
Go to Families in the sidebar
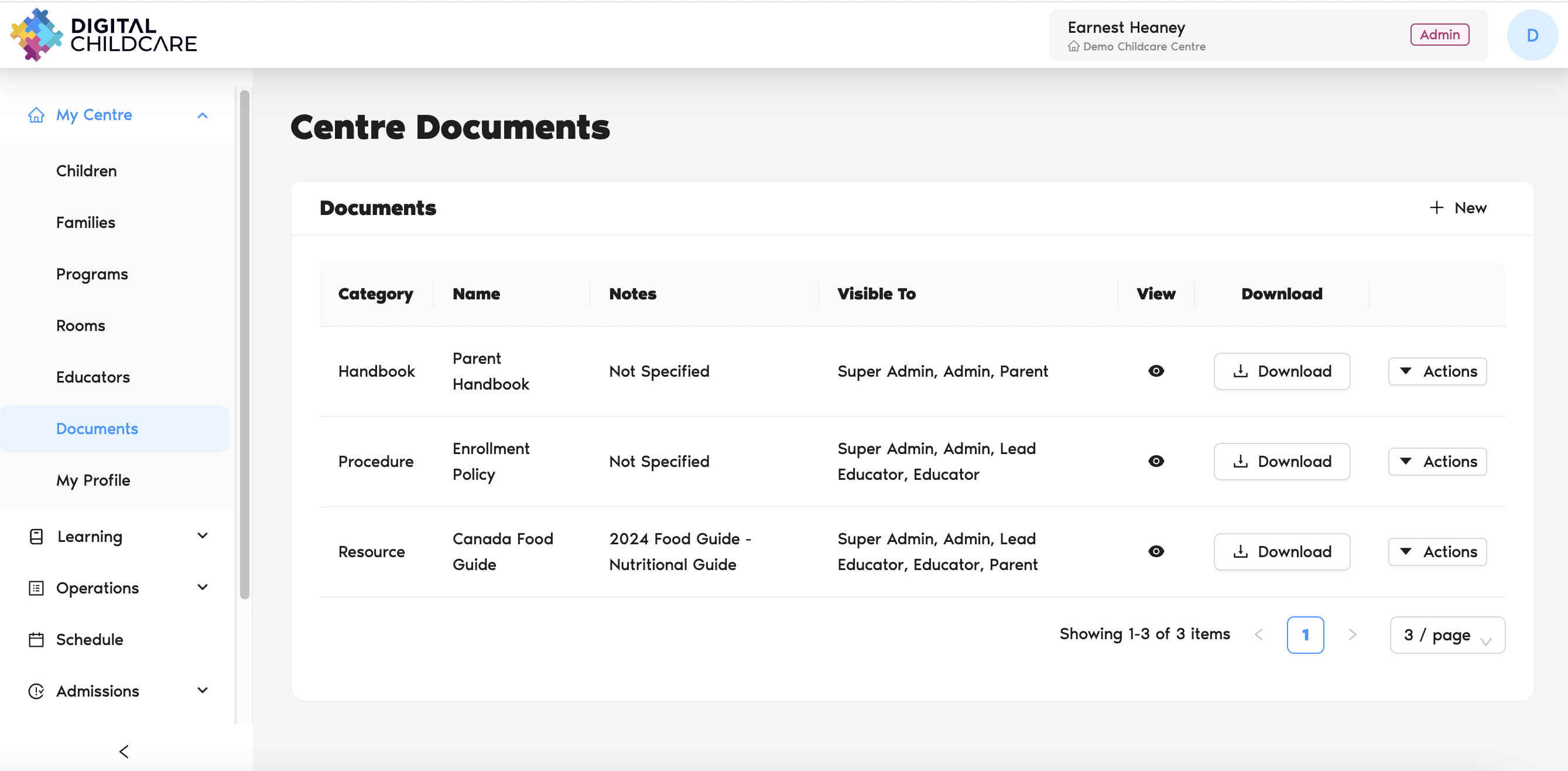pyautogui.click(x=85, y=222)
